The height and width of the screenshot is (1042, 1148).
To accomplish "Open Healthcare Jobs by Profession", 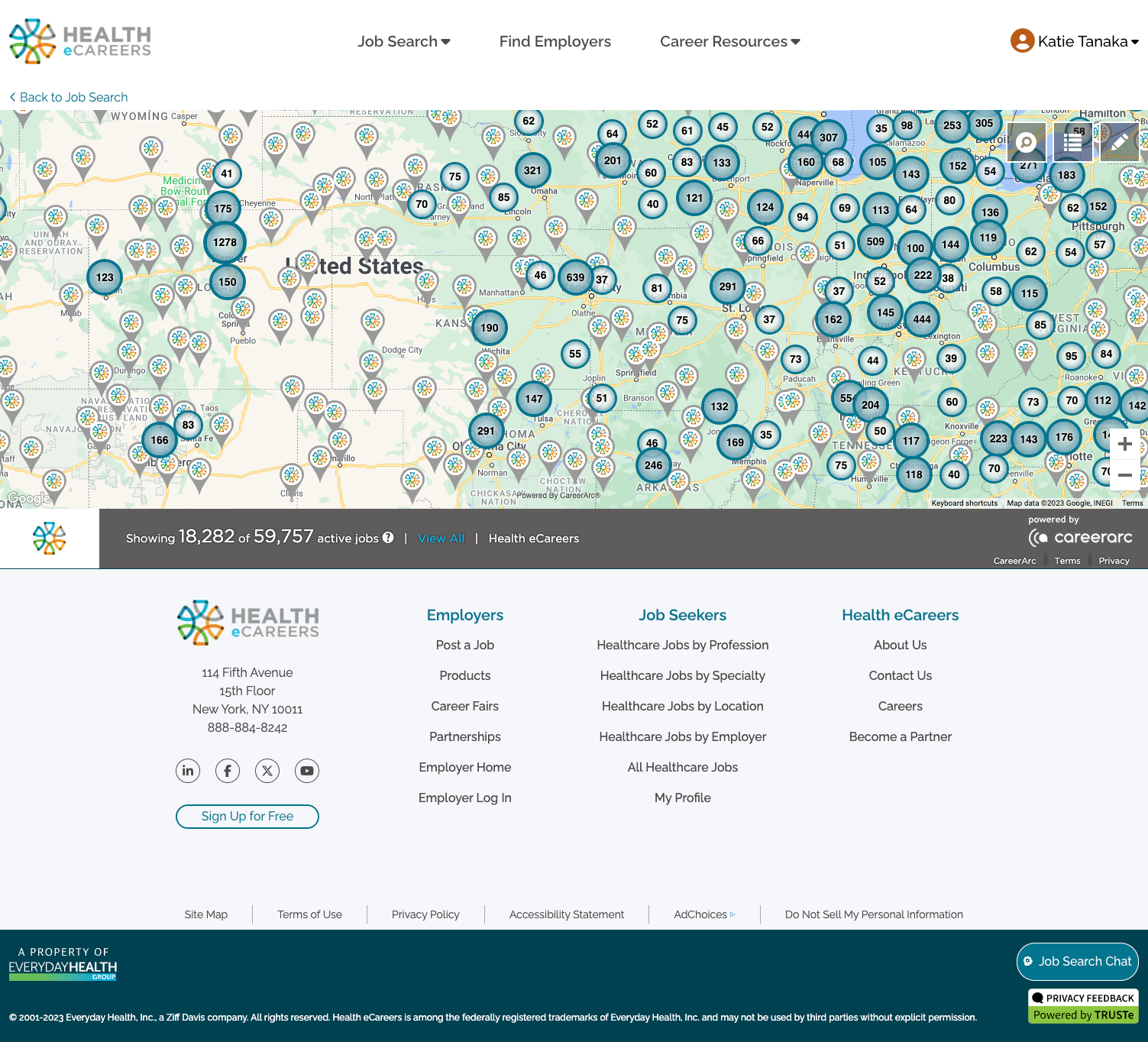I will coord(683,645).
